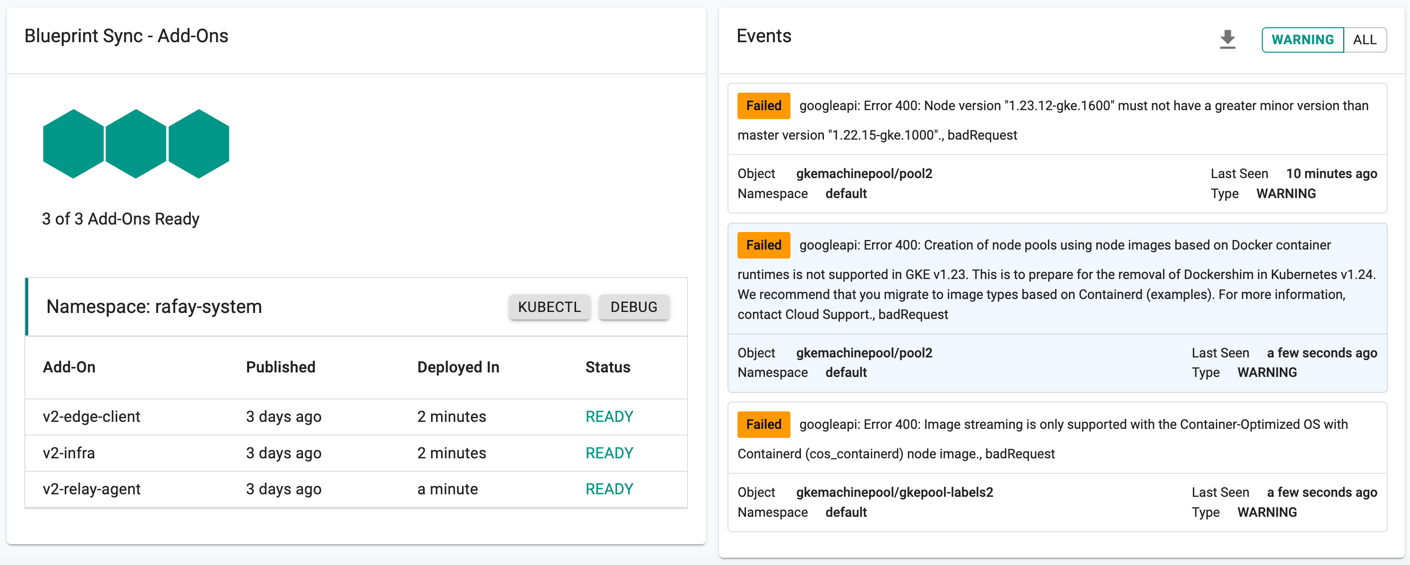
Task: Download events using the download icon
Action: (1227, 40)
